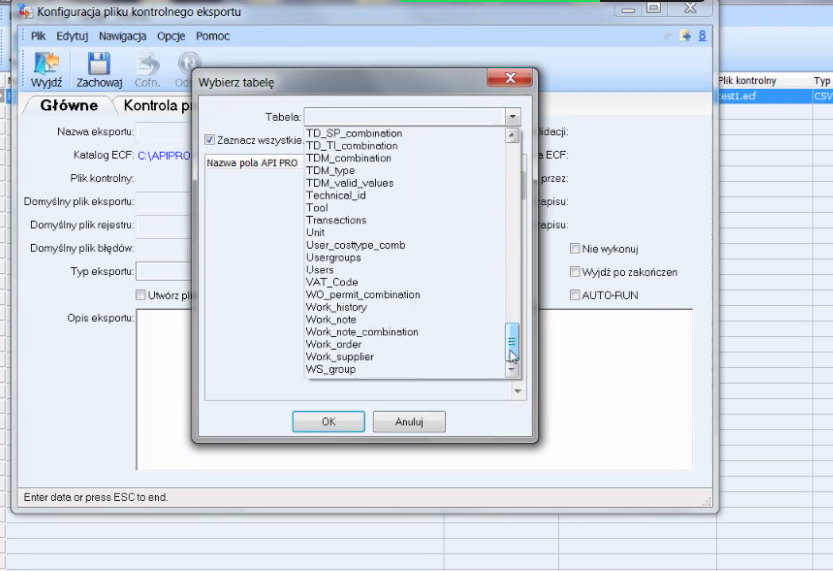Enable the Nie wykonuj checkbox
833x571 pixels.
click(574, 249)
